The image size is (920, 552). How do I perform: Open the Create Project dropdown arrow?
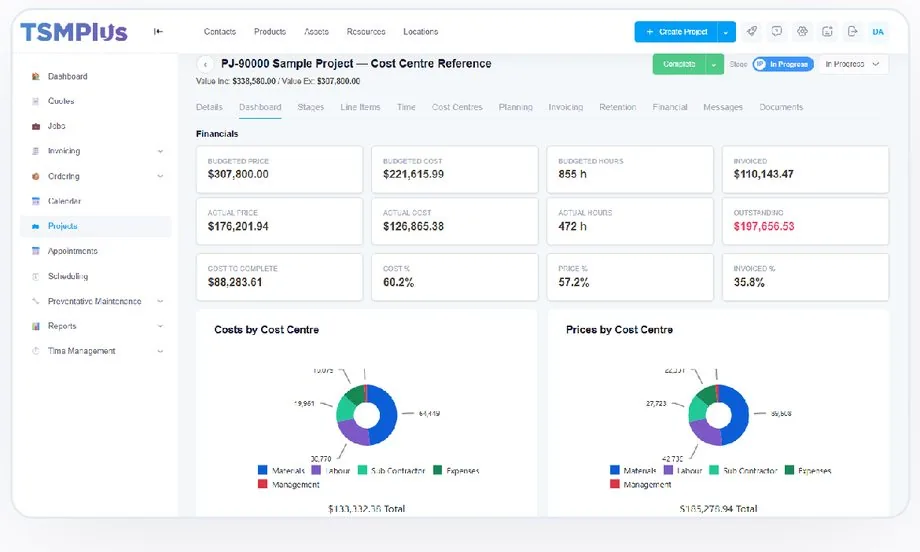[x=726, y=32]
